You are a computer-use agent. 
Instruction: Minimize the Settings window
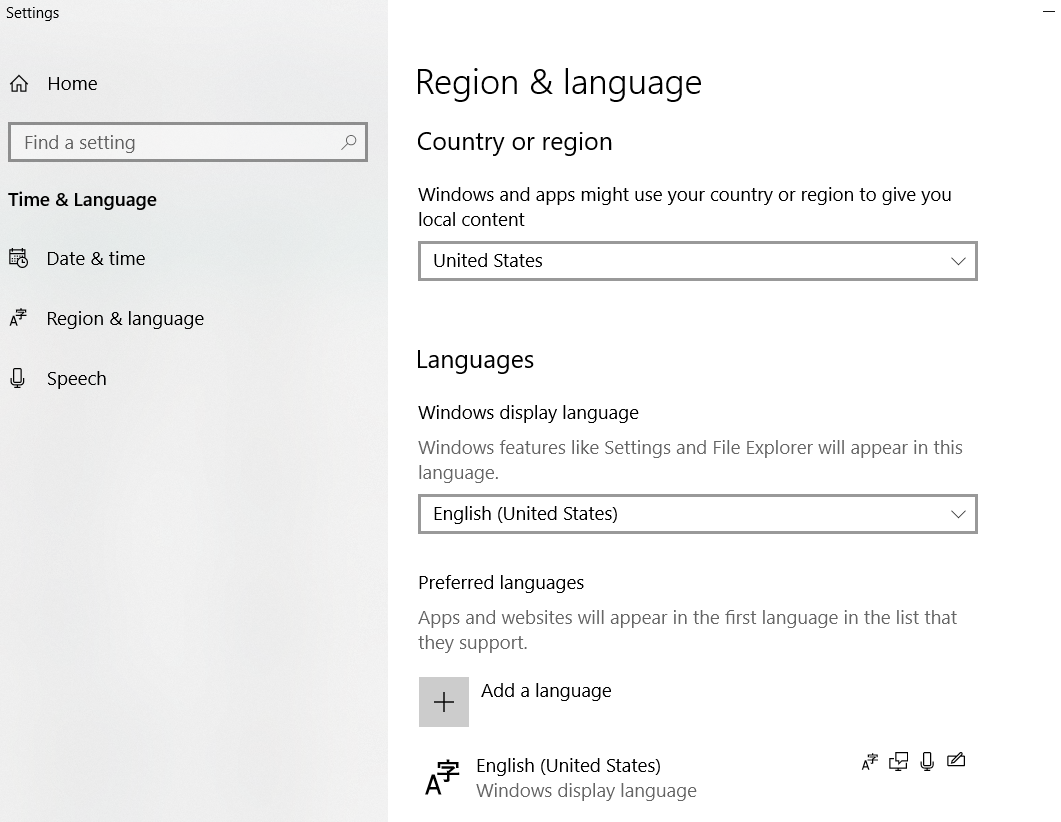[1049, 12]
